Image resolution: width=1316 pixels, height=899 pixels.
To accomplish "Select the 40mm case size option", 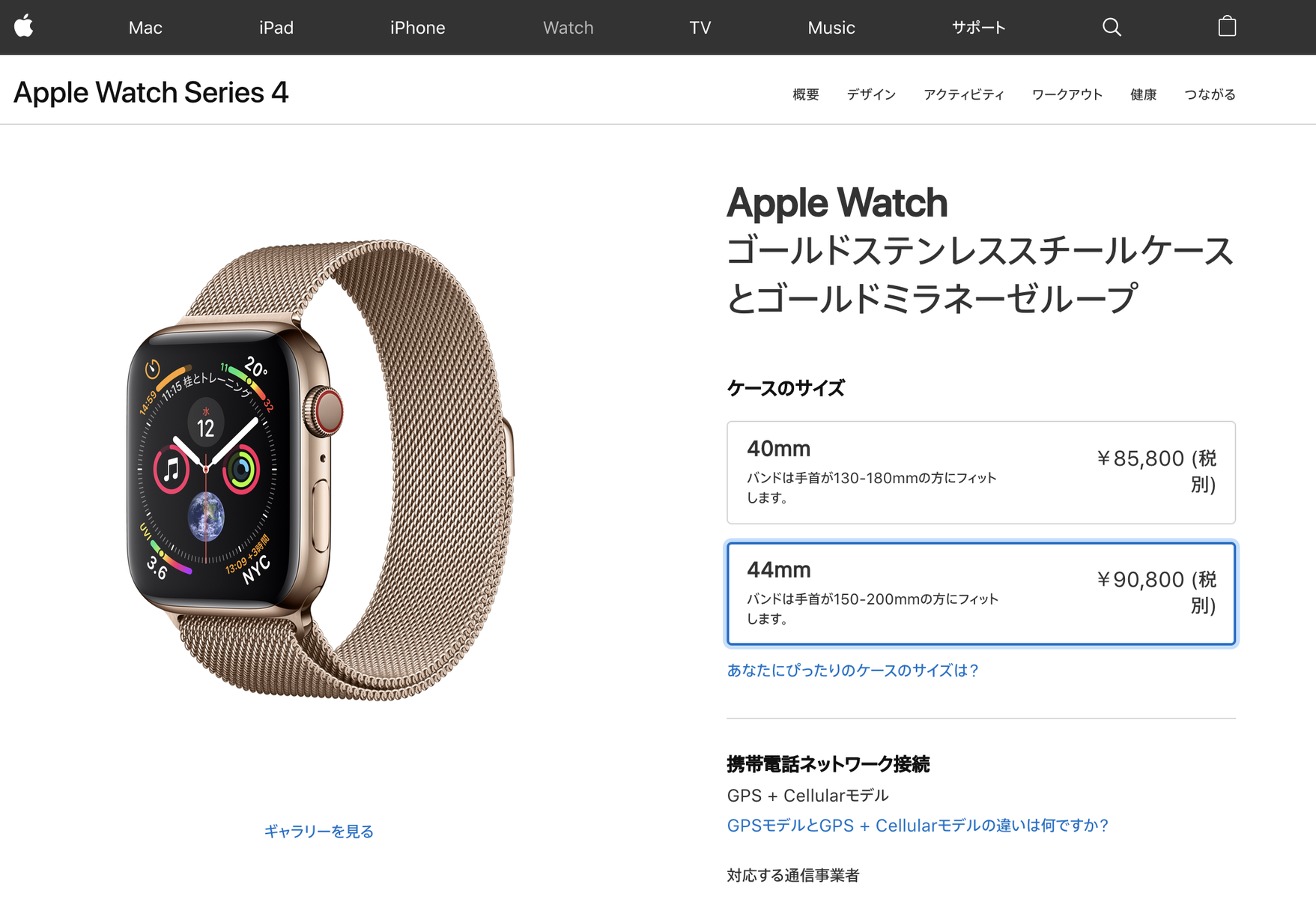I will [x=980, y=472].
